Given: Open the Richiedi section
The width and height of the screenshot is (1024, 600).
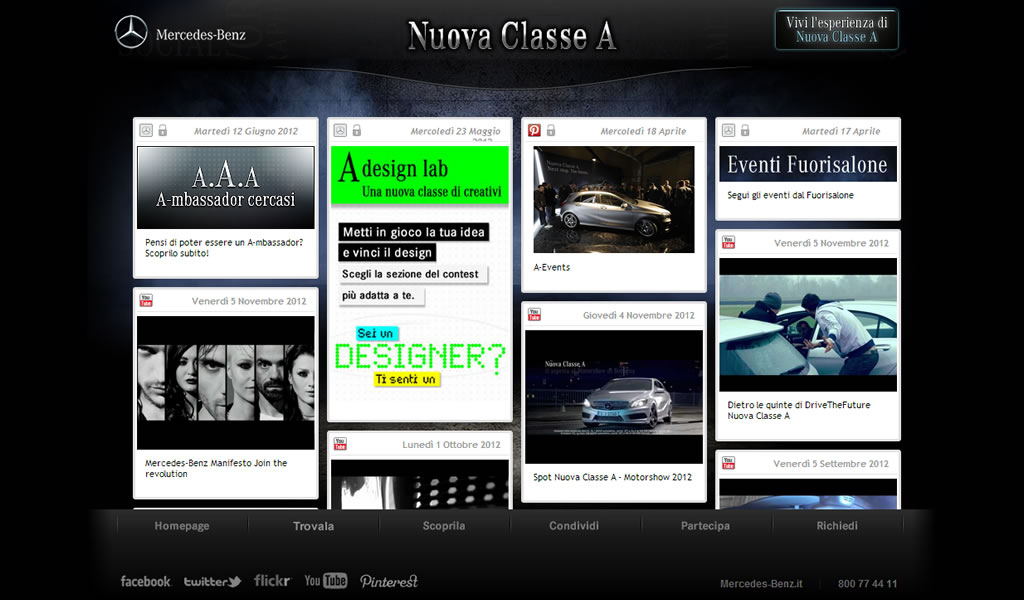Looking at the screenshot, I should pos(837,526).
